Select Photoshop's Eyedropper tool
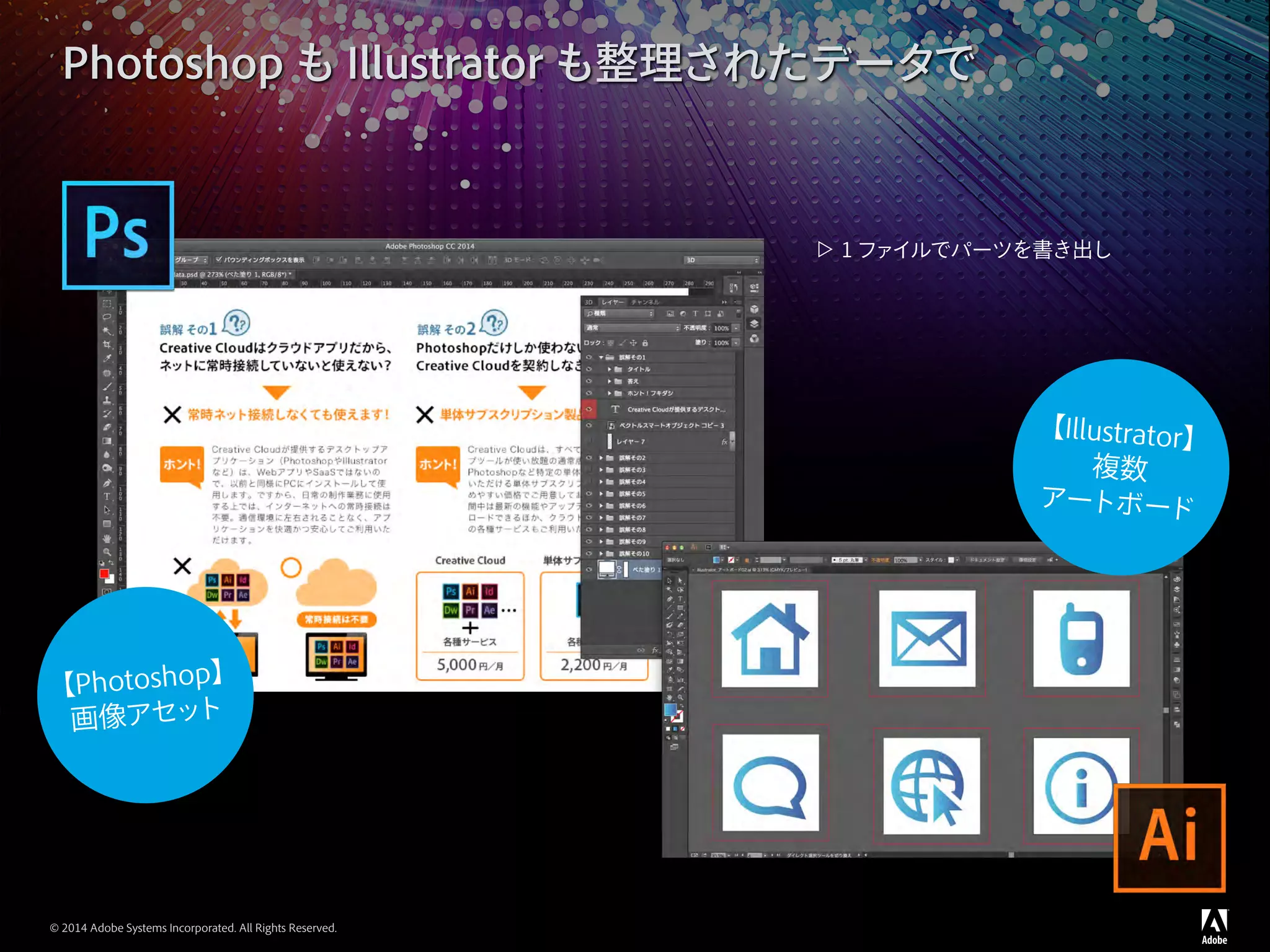Screen dimensions: 1270x952 click(107, 358)
